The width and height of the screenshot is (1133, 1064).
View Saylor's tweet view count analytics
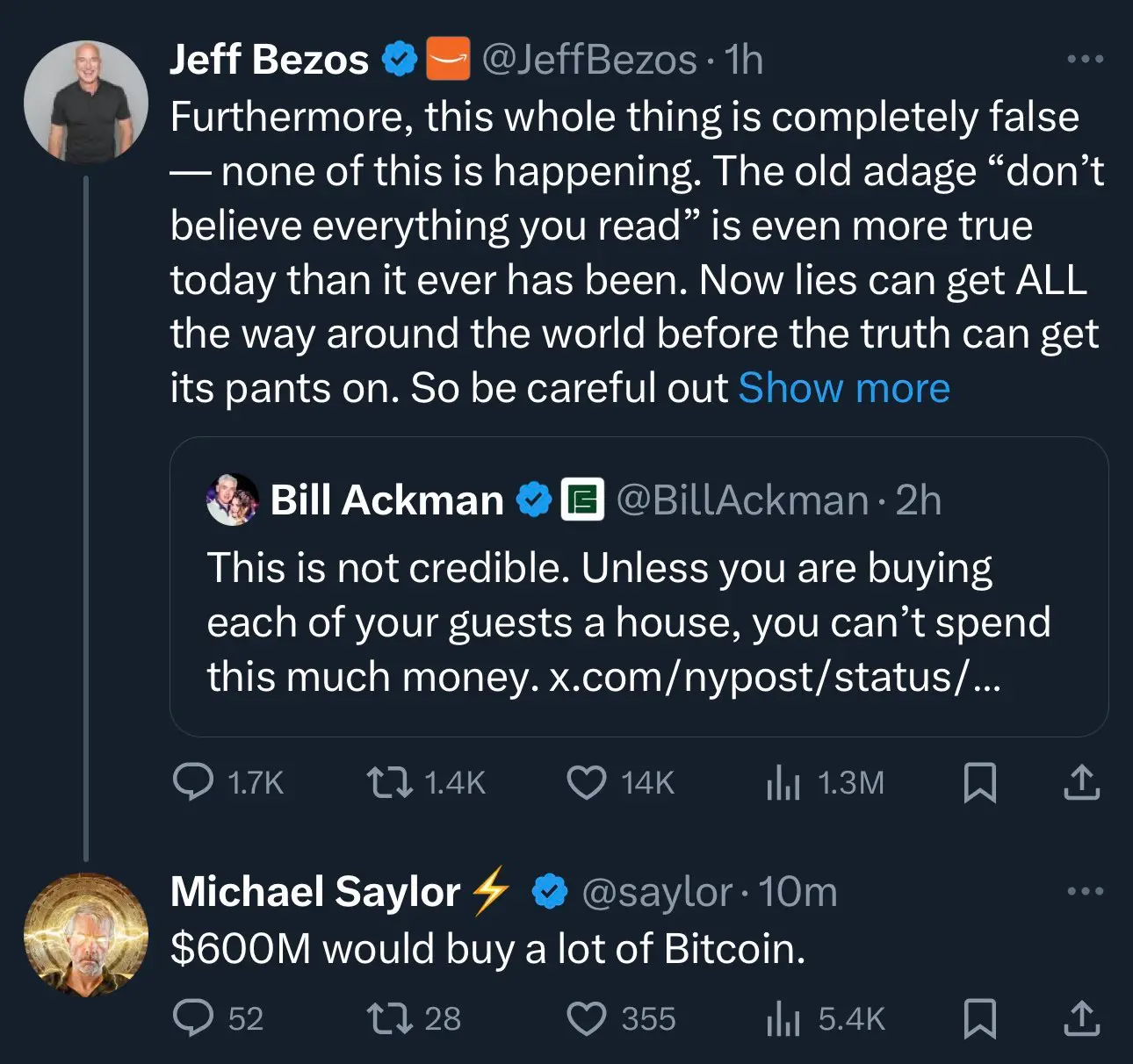[x=783, y=1018]
